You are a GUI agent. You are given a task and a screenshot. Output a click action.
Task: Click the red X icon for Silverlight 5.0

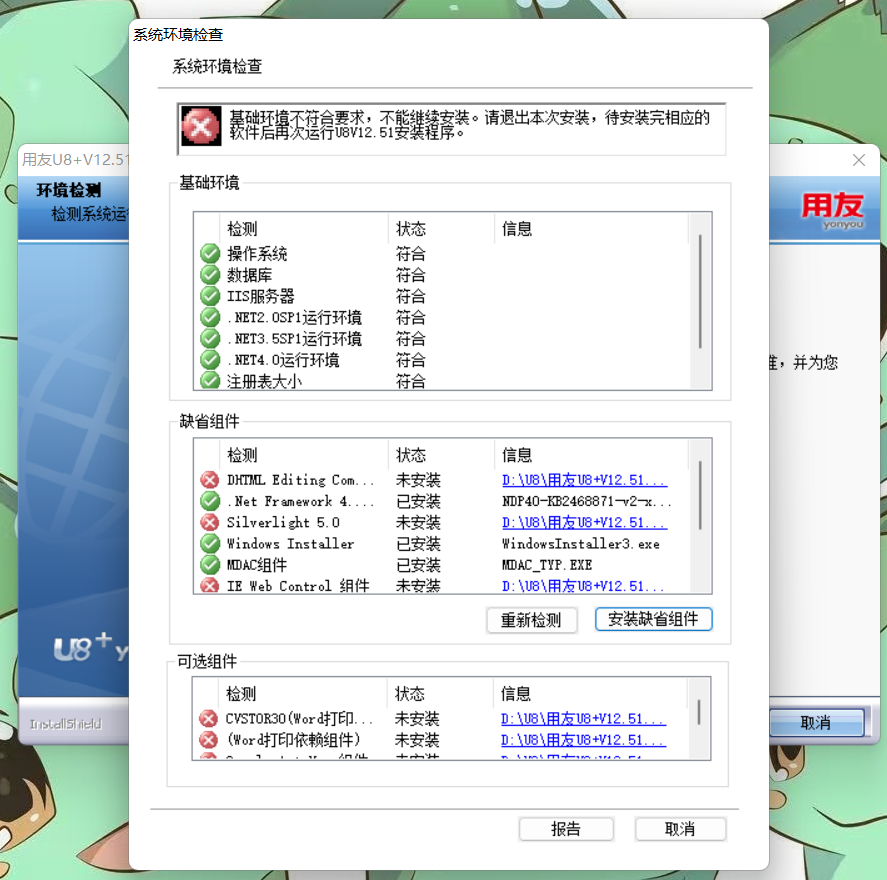(210, 522)
